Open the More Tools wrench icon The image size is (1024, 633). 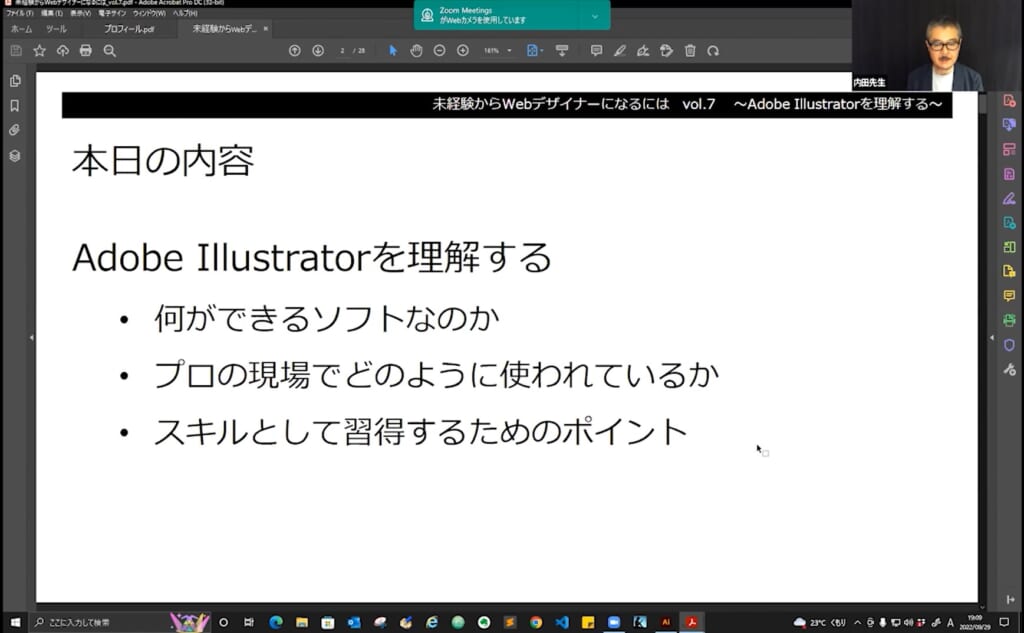pos(1009,370)
